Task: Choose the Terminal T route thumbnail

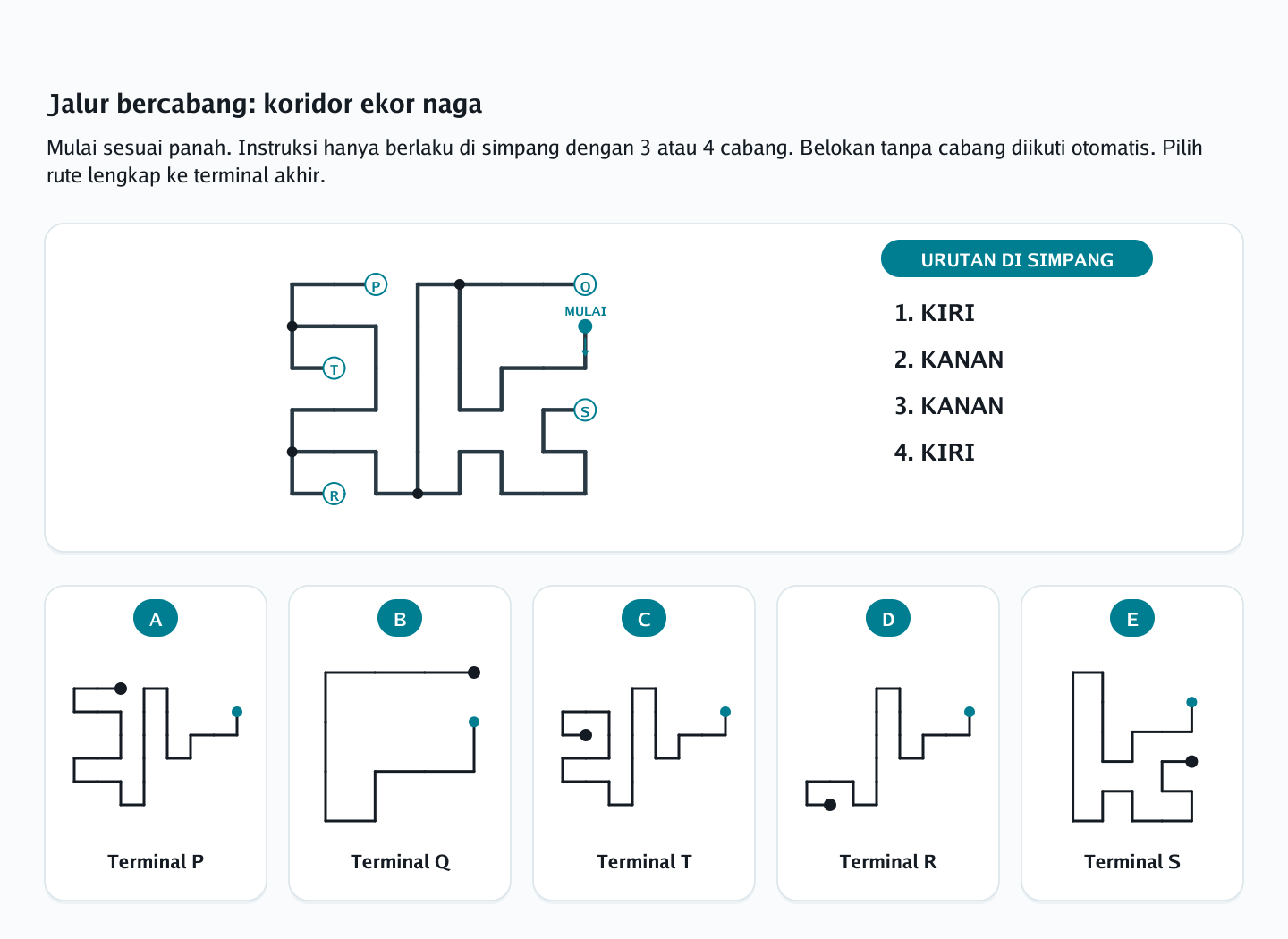Action: pos(644,746)
